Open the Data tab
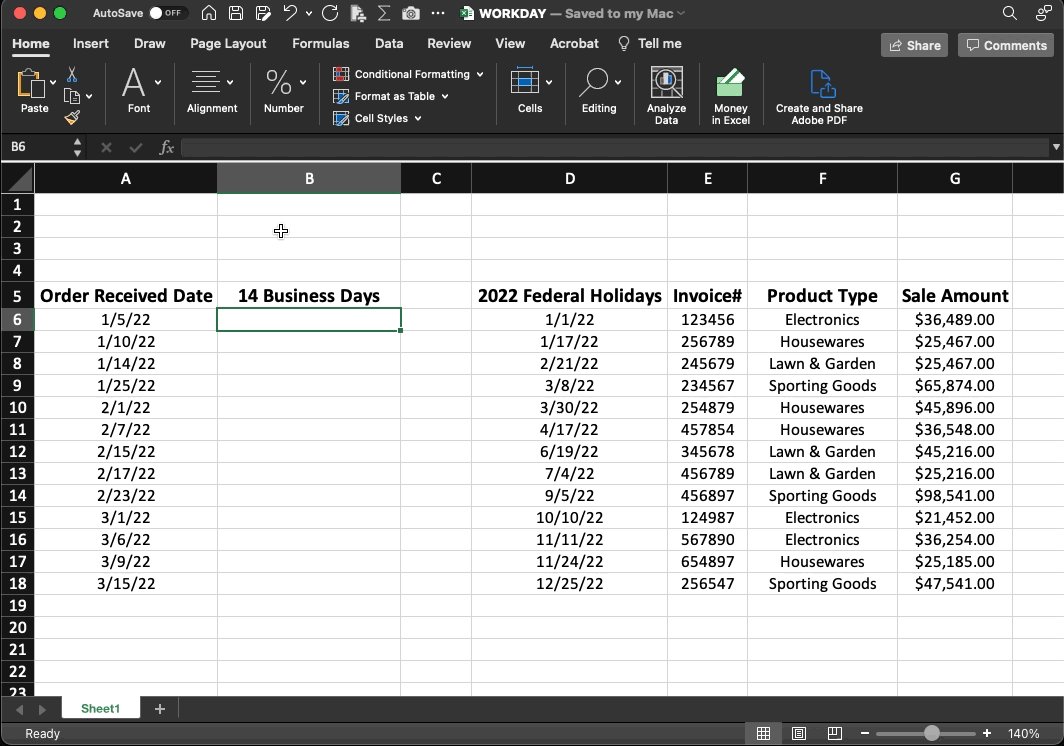 click(x=389, y=43)
